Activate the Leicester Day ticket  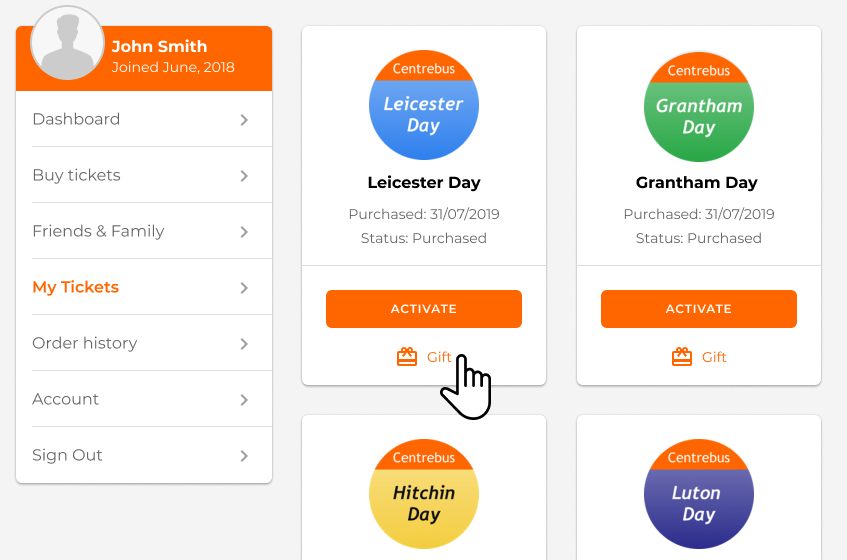(x=424, y=309)
